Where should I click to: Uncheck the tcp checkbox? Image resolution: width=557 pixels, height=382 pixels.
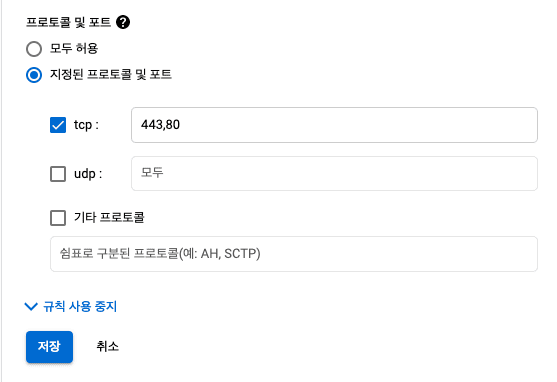click(x=58, y=125)
